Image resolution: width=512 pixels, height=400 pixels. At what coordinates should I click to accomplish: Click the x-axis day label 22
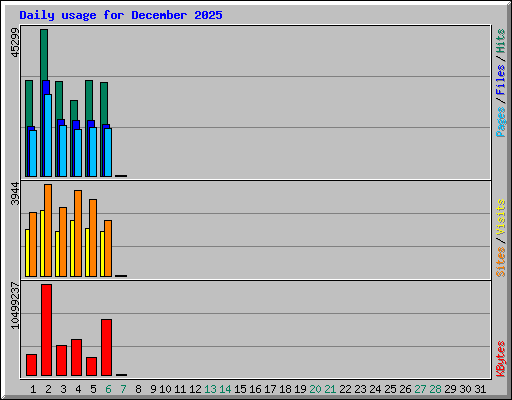click(x=345, y=389)
